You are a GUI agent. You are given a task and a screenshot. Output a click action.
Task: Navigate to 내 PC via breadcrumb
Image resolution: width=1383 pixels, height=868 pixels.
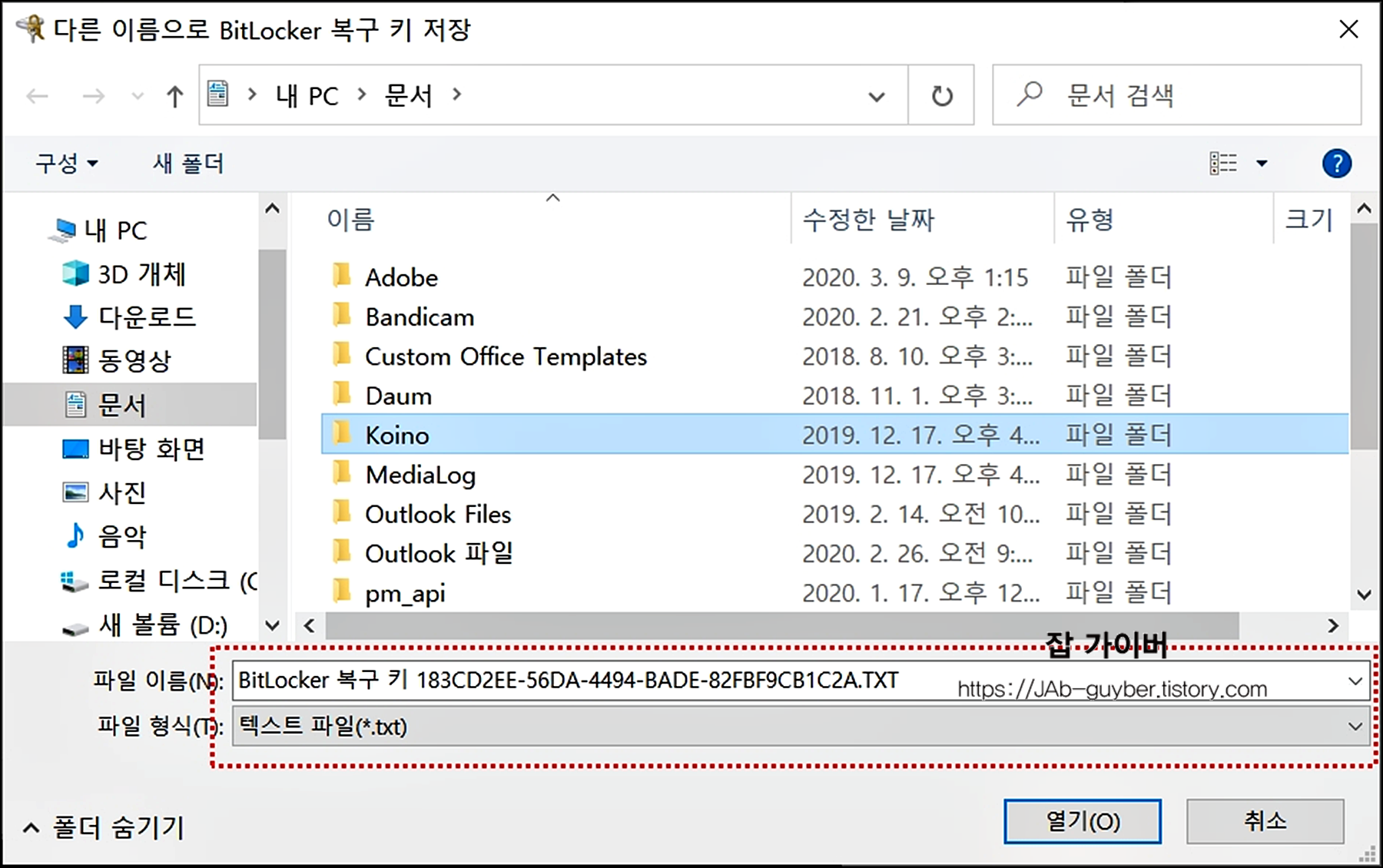pyautogui.click(x=306, y=95)
